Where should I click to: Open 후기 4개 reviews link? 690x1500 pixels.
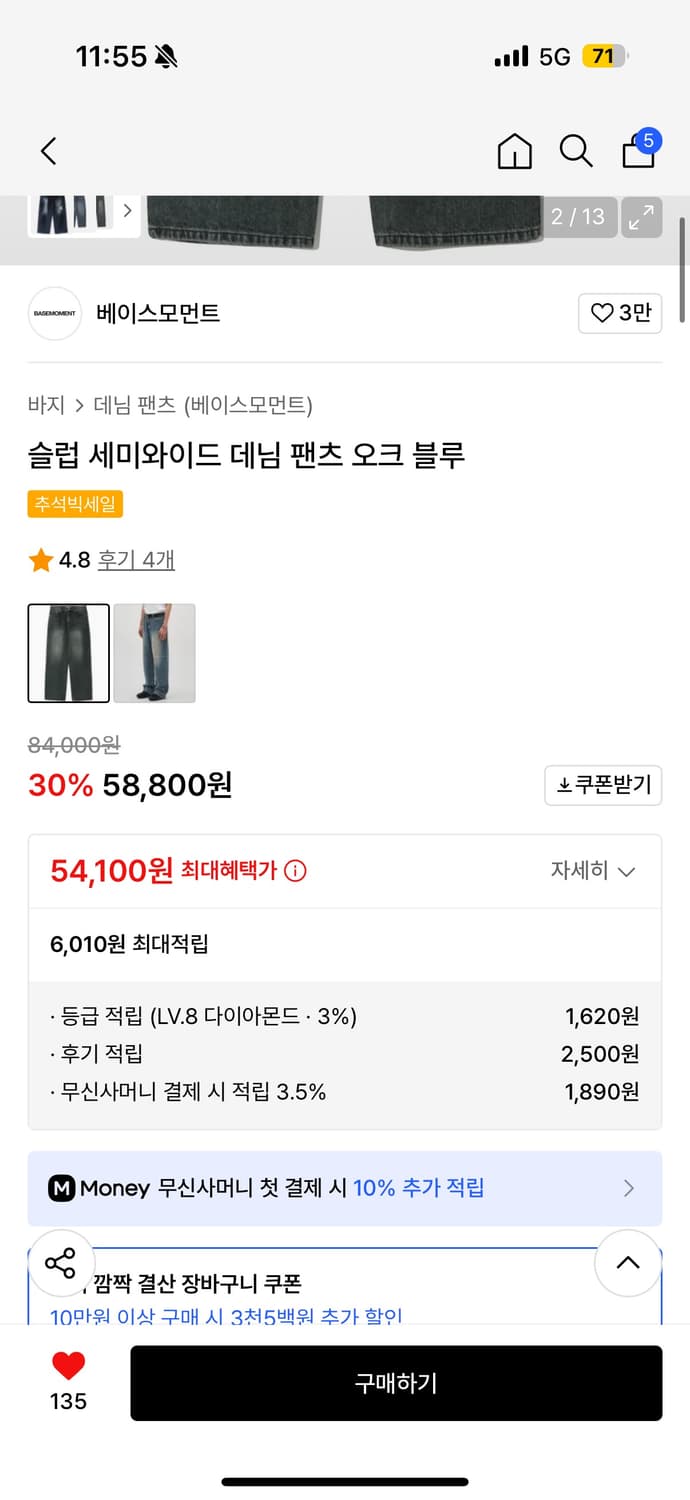136,560
